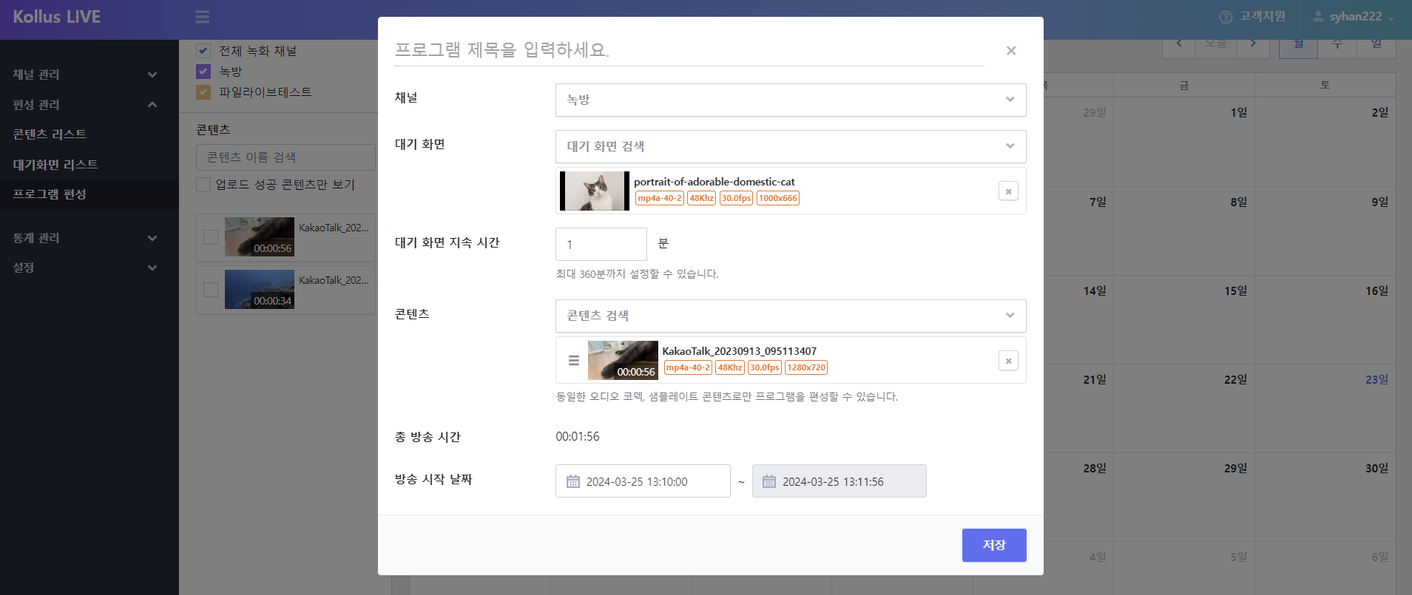The height and width of the screenshot is (595, 1412).
Task: Open customer support help icon
Action: (x=1225, y=17)
